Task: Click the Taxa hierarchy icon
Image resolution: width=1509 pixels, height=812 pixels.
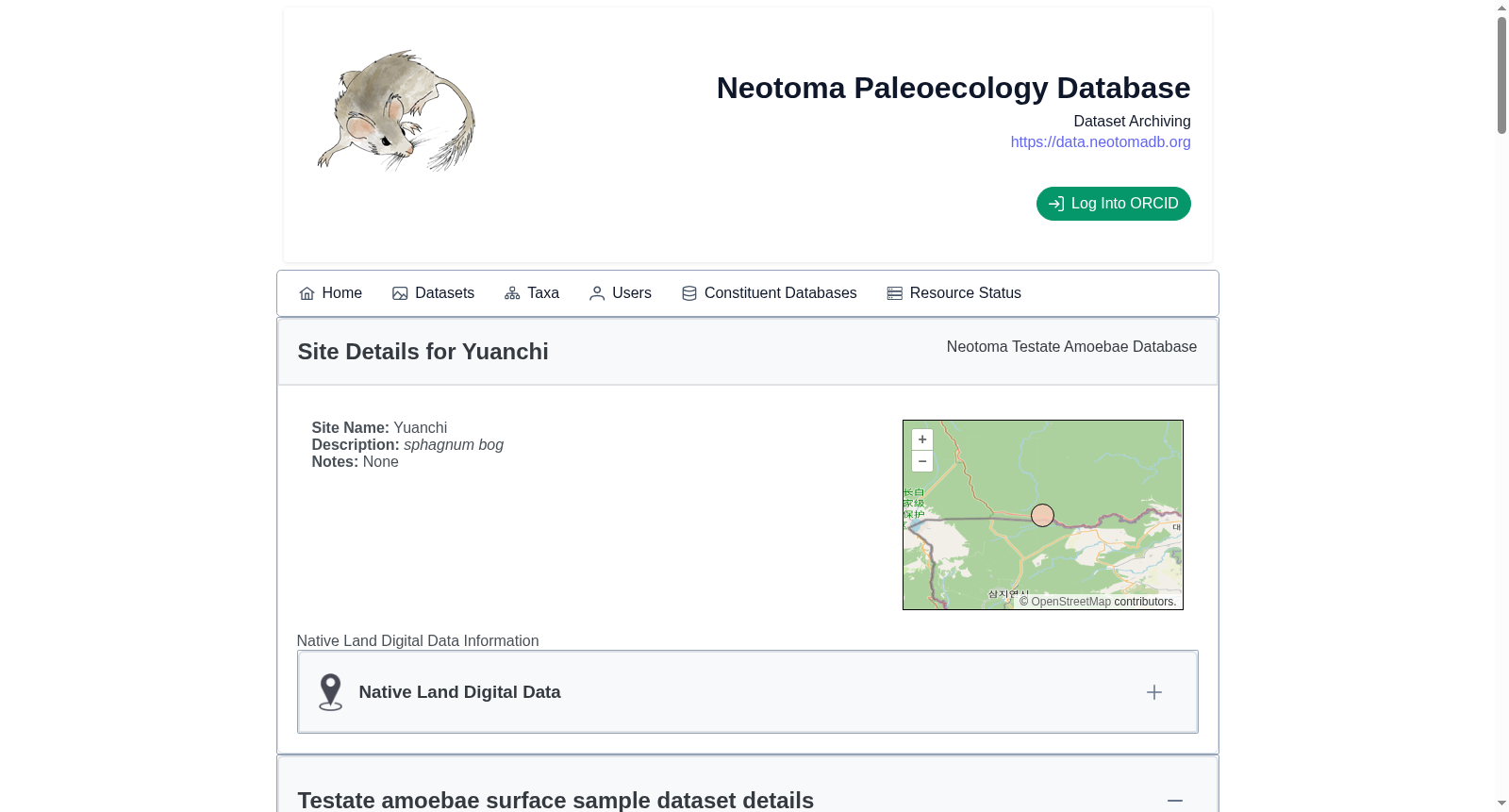Action: pyautogui.click(x=512, y=293)
